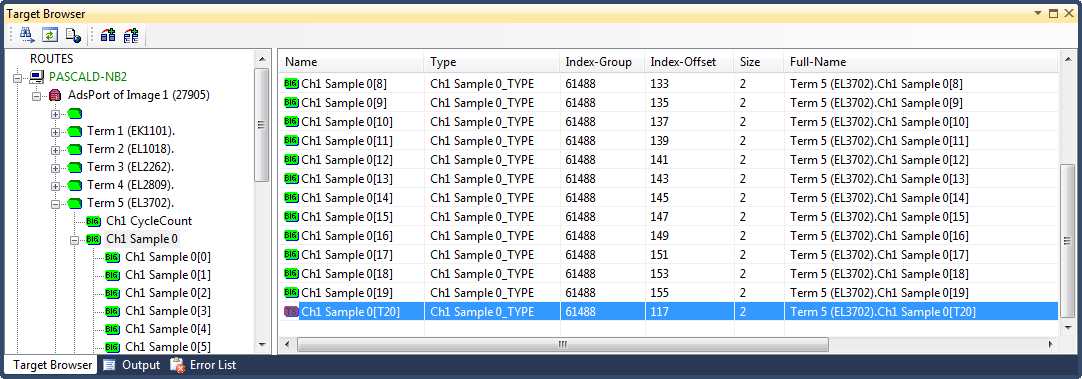The image size is (1082, 379).
Task: Click the variable icon of list row Ch1 Sample 0[12]
Action: (291, 160)
